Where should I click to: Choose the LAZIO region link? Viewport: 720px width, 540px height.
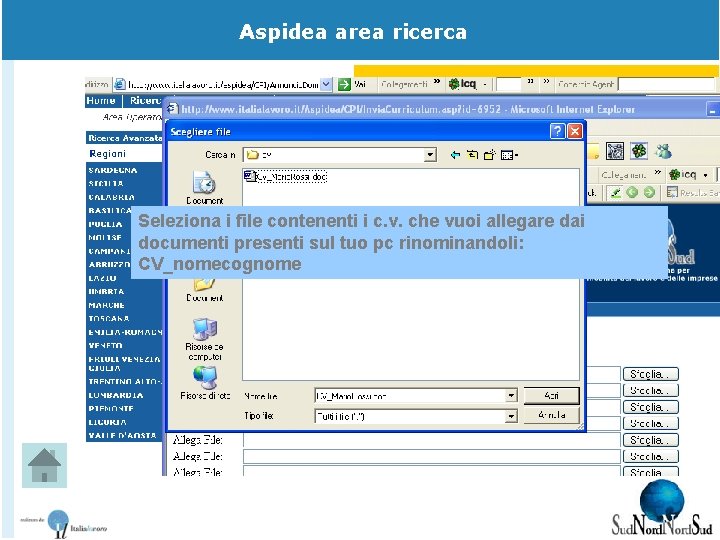pyautogui.click(x=102, y=278)
